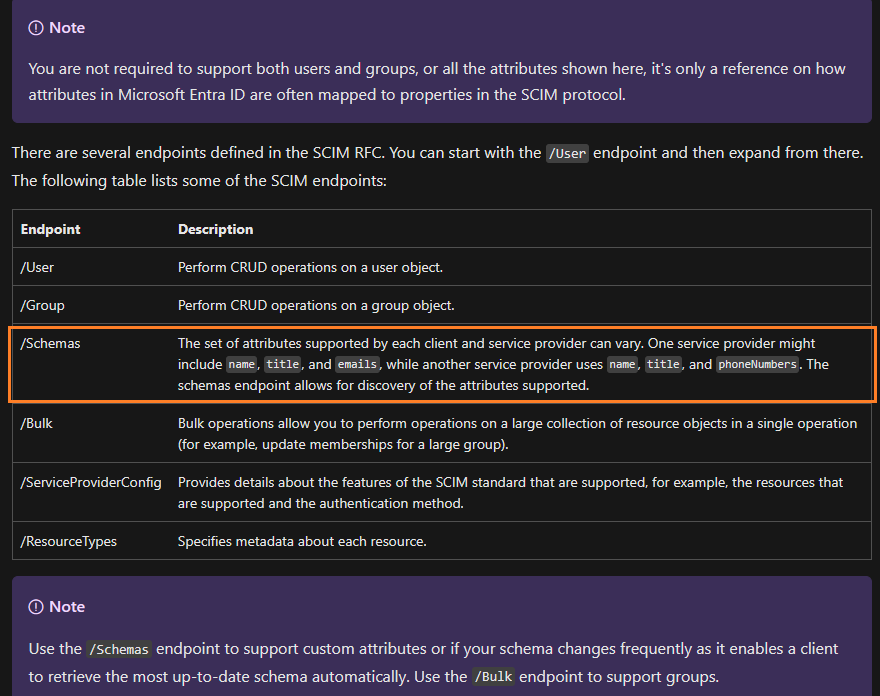Click the phoneNumbers code tag
Screen dimensions: 880x696
[x=757, y=364]
